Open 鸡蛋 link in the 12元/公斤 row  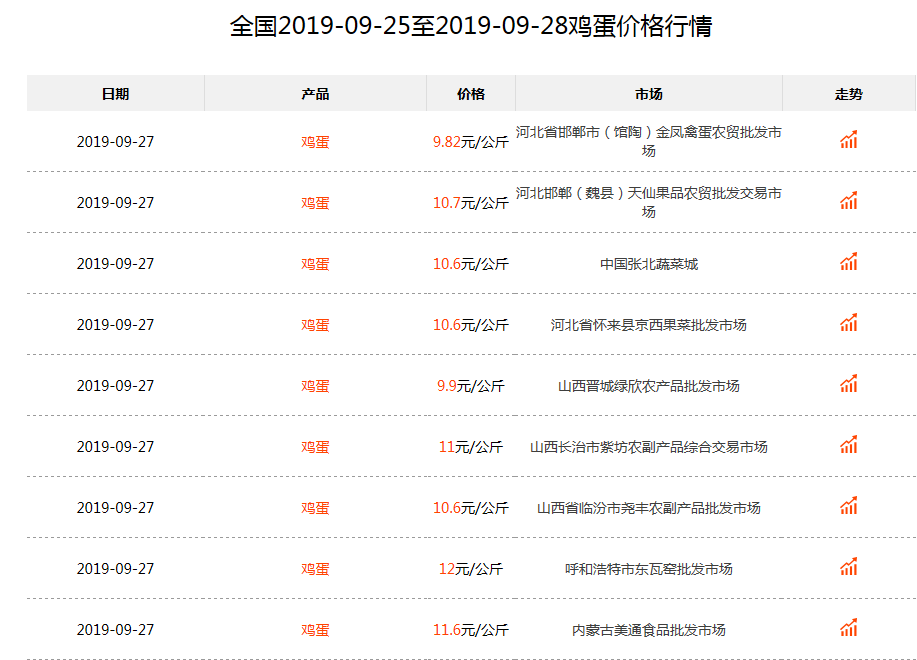315,569
